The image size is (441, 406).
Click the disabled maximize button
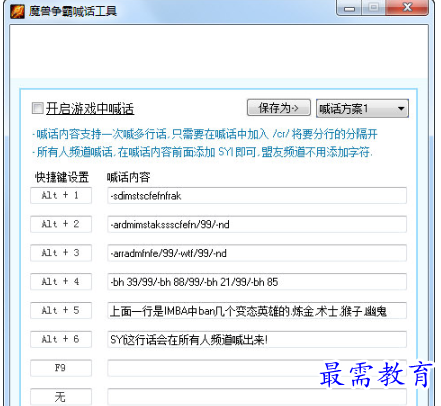(x=373, y=8)
